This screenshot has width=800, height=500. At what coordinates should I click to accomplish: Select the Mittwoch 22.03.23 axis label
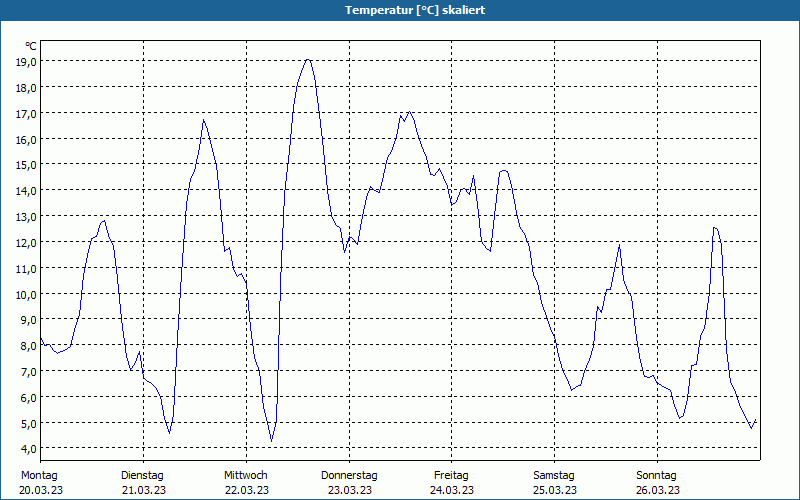246,483
